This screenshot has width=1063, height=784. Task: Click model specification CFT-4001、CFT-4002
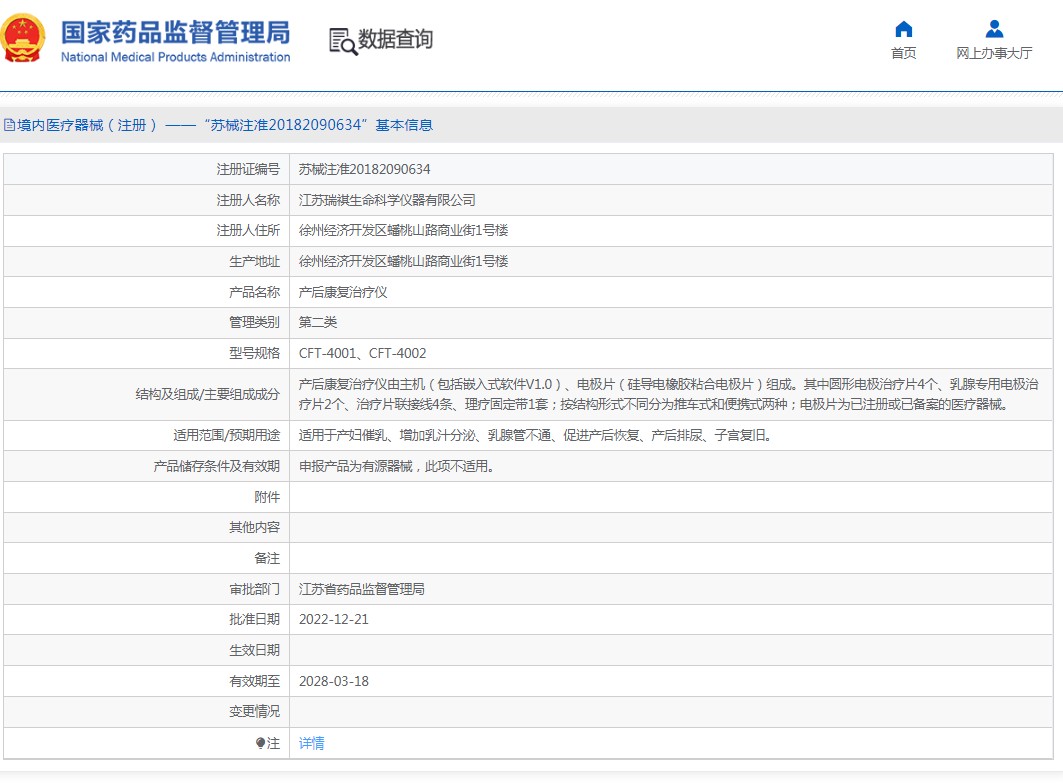362,353
